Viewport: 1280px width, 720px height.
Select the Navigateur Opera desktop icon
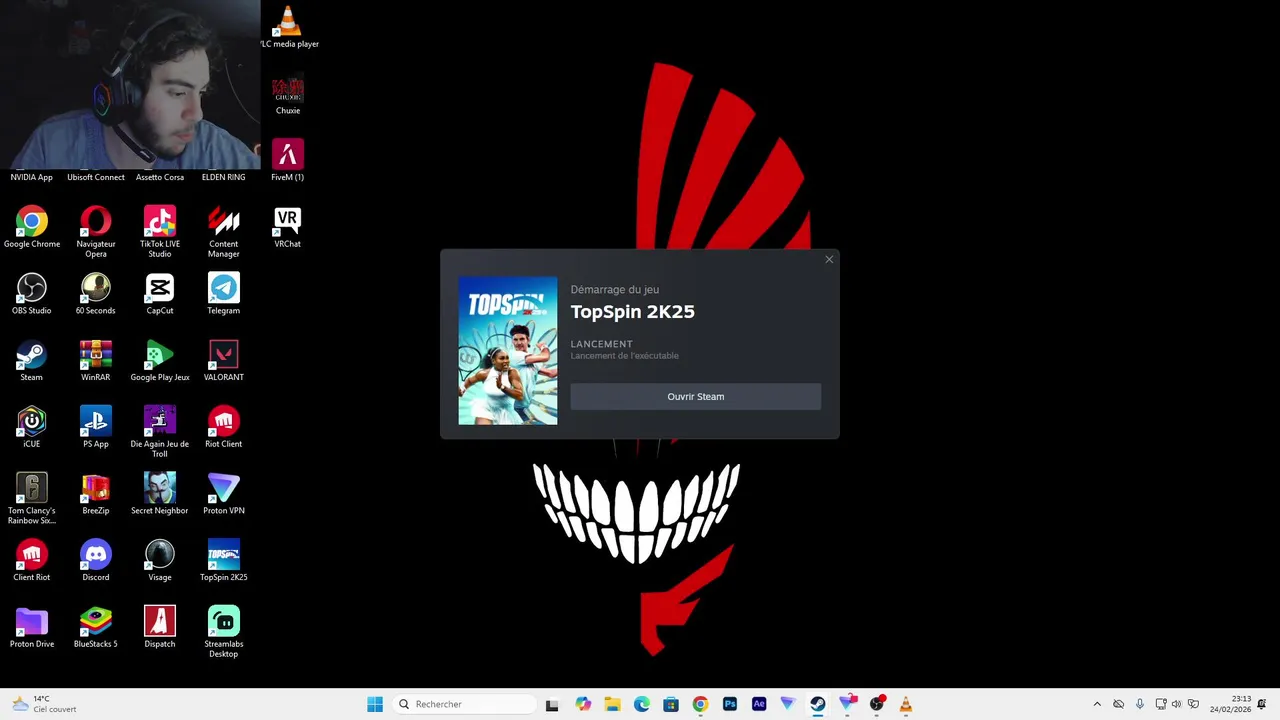click(96, 232)
